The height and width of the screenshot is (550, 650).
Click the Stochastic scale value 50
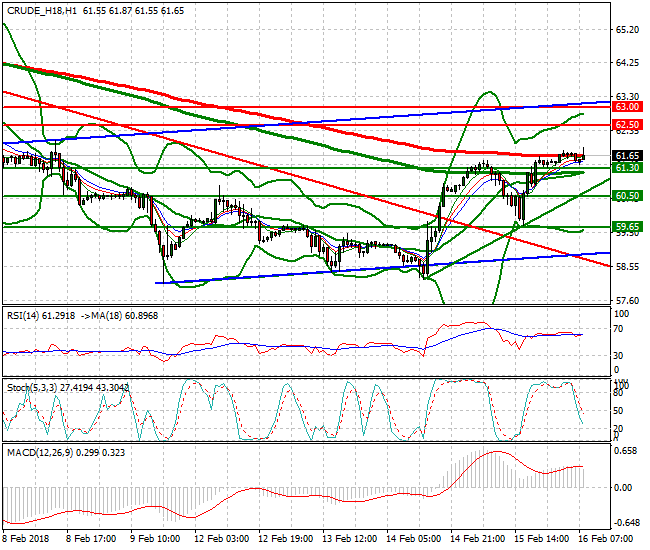618,411
